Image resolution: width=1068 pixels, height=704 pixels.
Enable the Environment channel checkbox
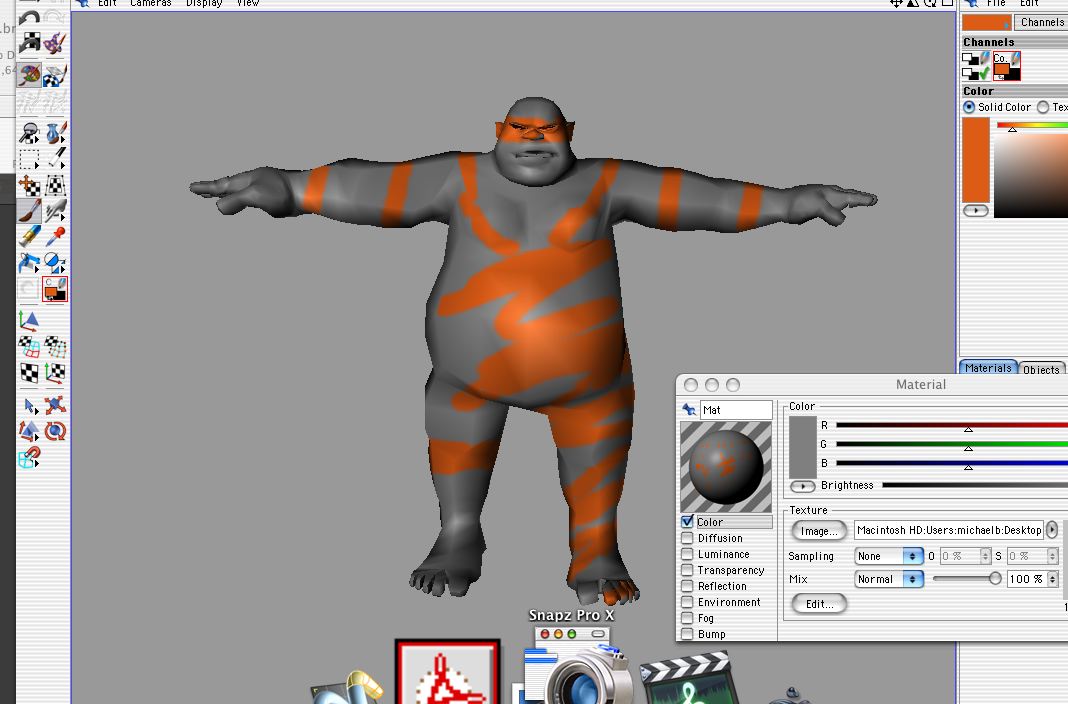tap(687, 602)
